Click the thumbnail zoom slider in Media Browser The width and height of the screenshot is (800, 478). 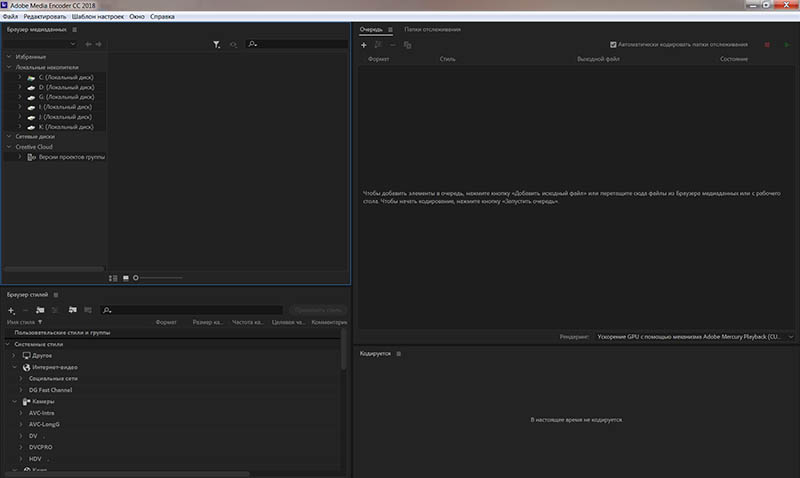point(159,278)
